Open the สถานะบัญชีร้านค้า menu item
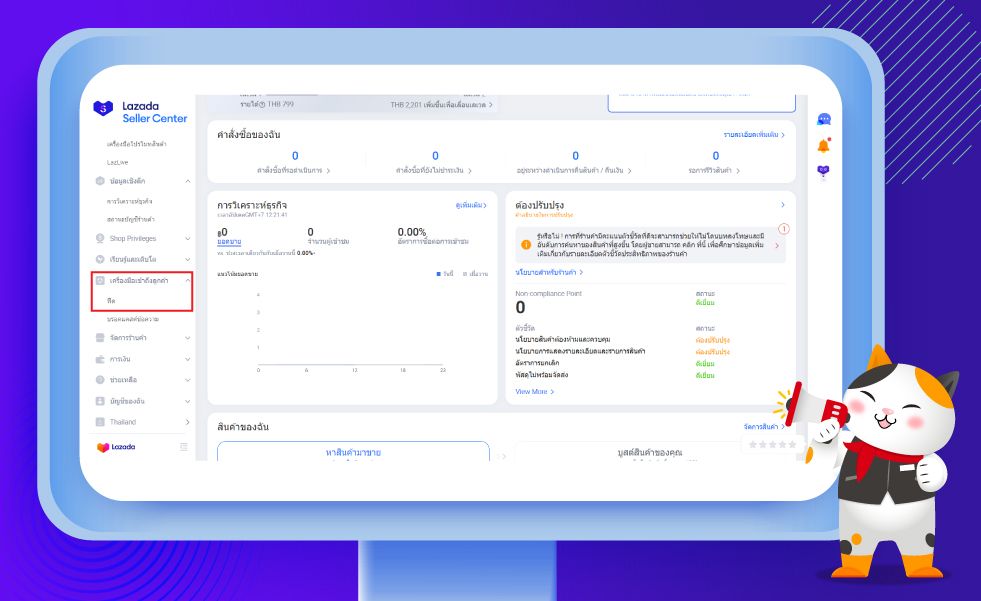This screenshot has height=601, width=981. (x=131, y=220)
